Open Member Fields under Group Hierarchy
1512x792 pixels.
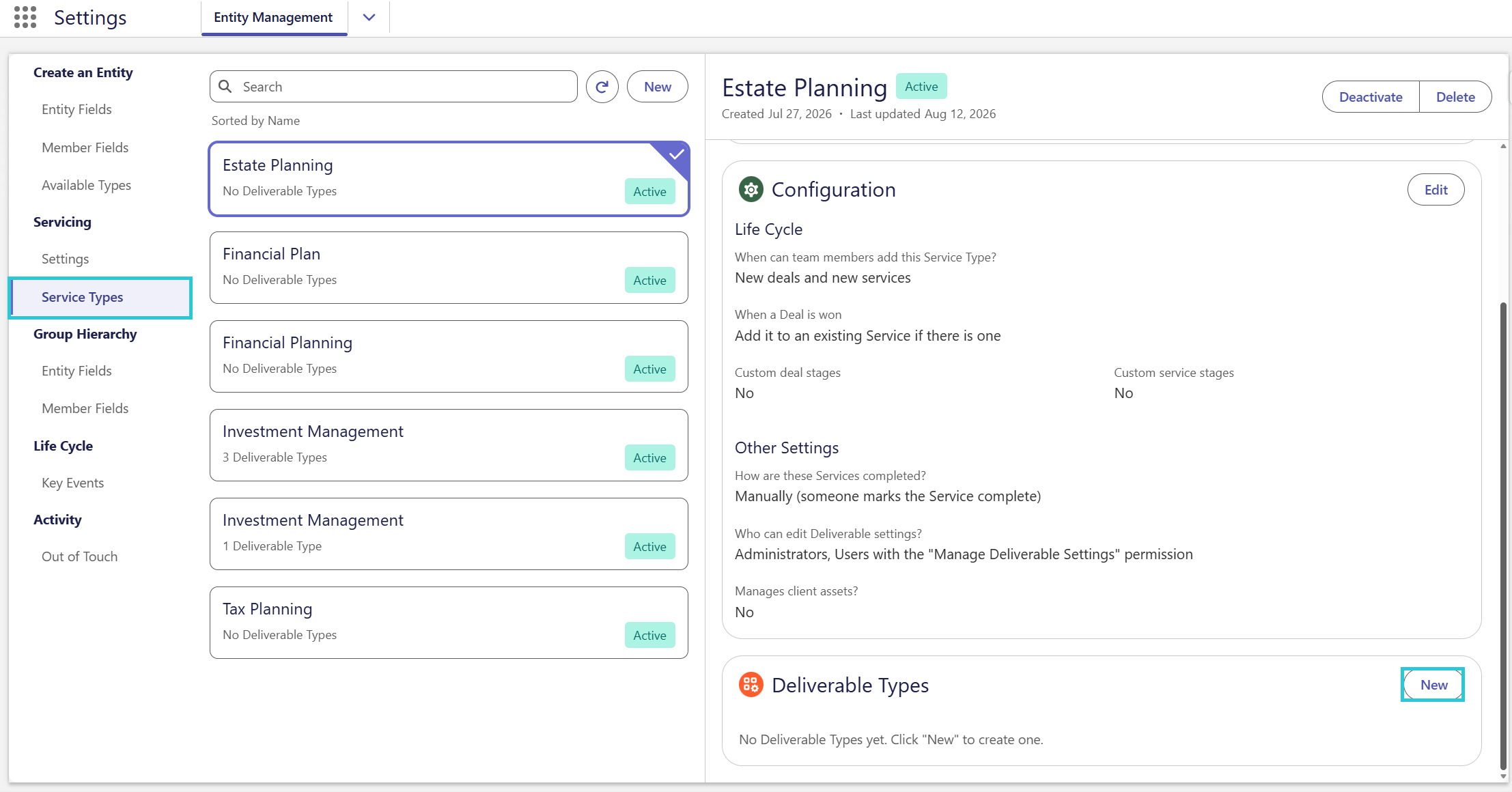(85, 408)
